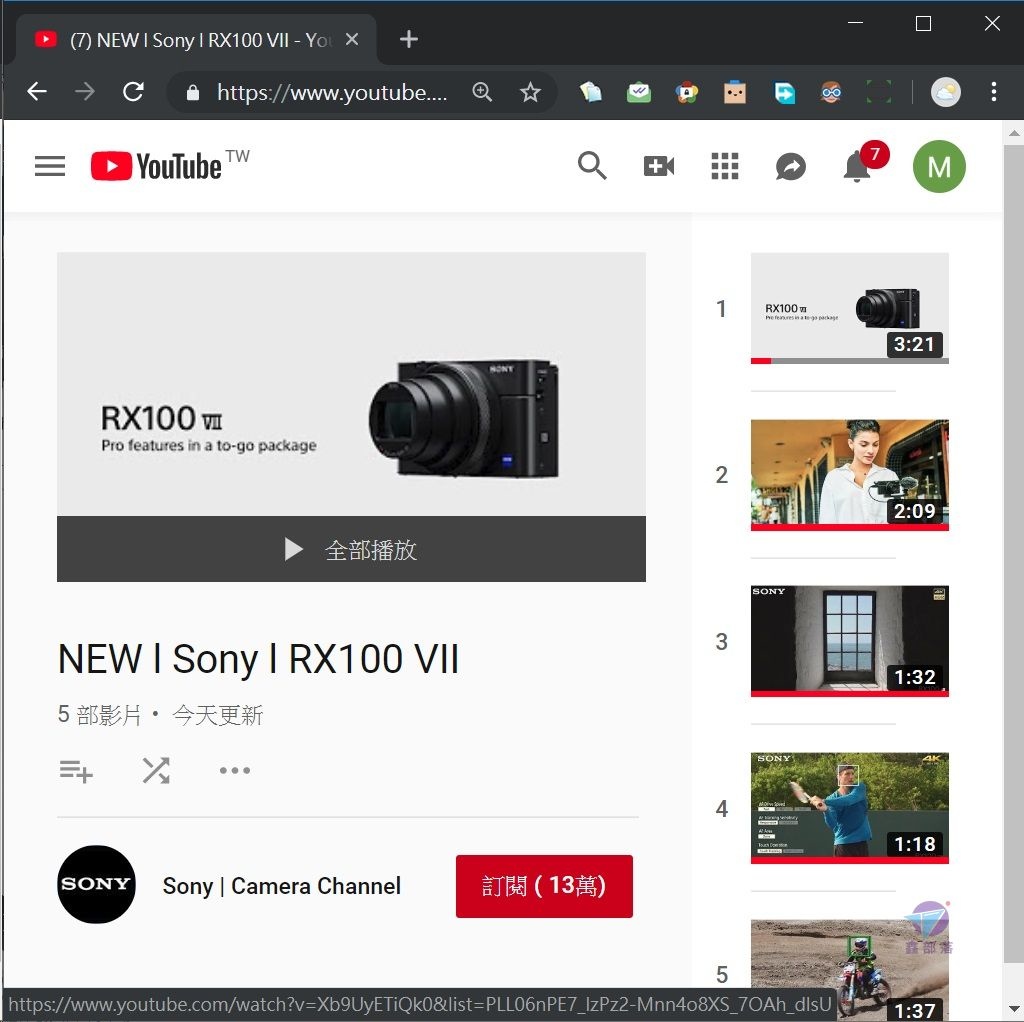Click the YouTube TW logo
This screenshot has width=1024, height=1022.
point(170,166)
